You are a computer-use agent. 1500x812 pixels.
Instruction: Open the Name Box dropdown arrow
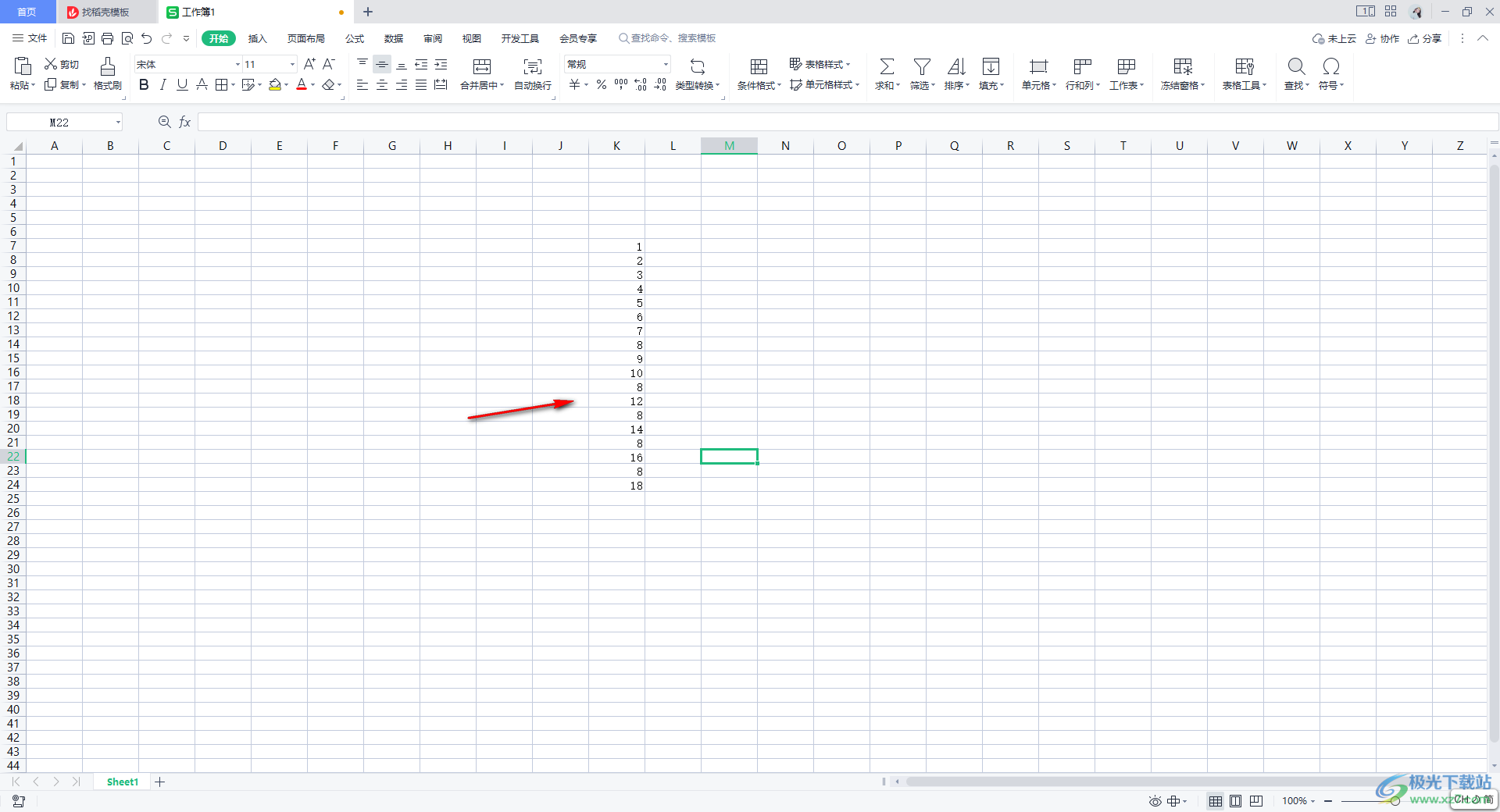(x=118, y=122)
